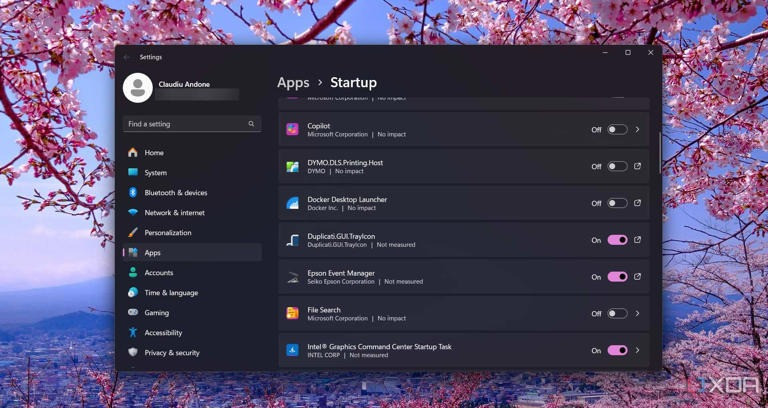Click the user profile avatar
The width and height of the screenshot is (768, 408).
(x=137, y=89)
